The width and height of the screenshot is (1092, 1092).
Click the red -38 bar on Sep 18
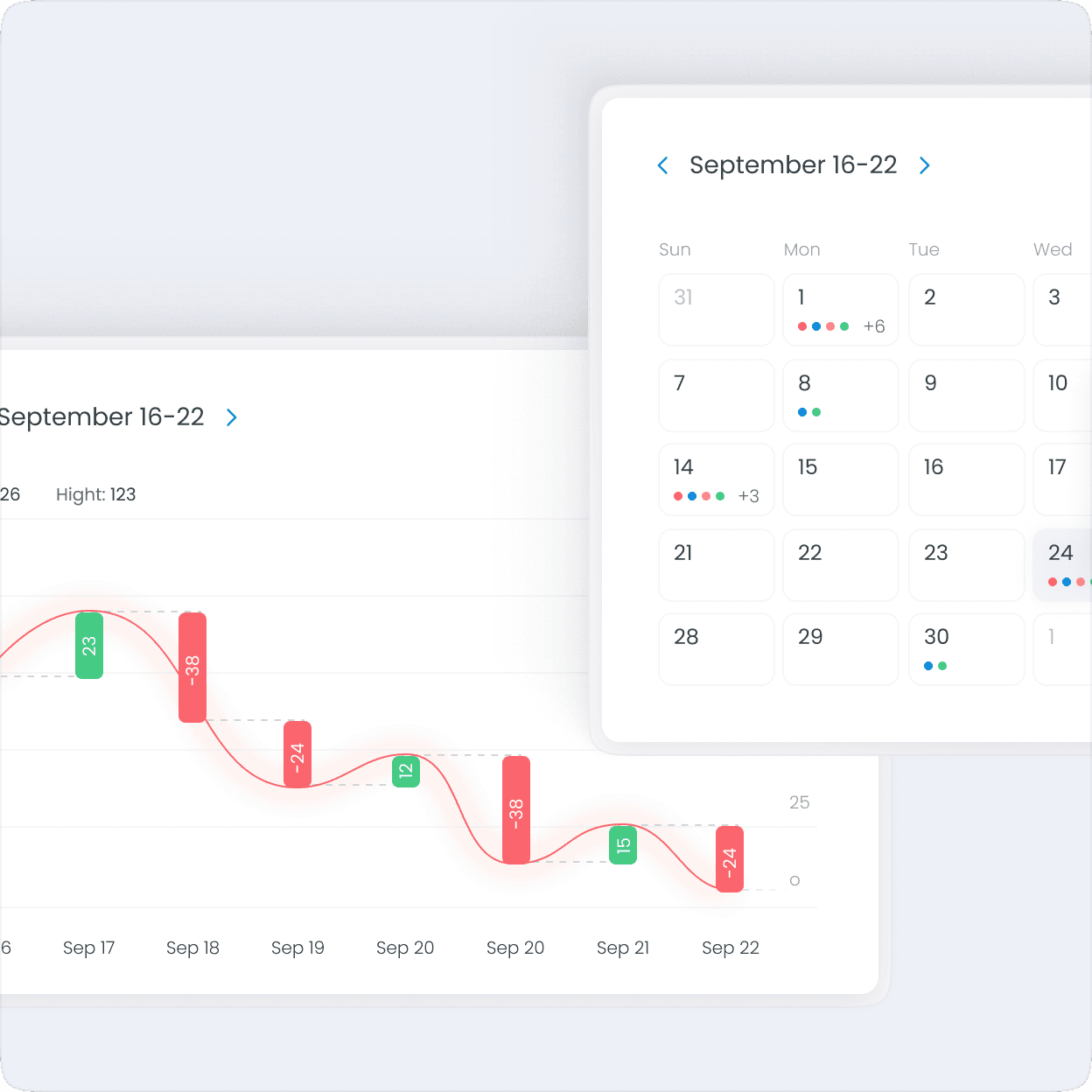[192, 667]
